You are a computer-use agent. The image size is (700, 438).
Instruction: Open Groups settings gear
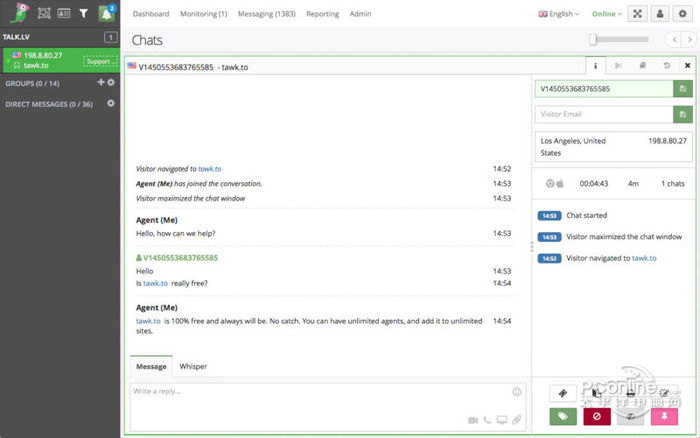(x=111, y=82)
